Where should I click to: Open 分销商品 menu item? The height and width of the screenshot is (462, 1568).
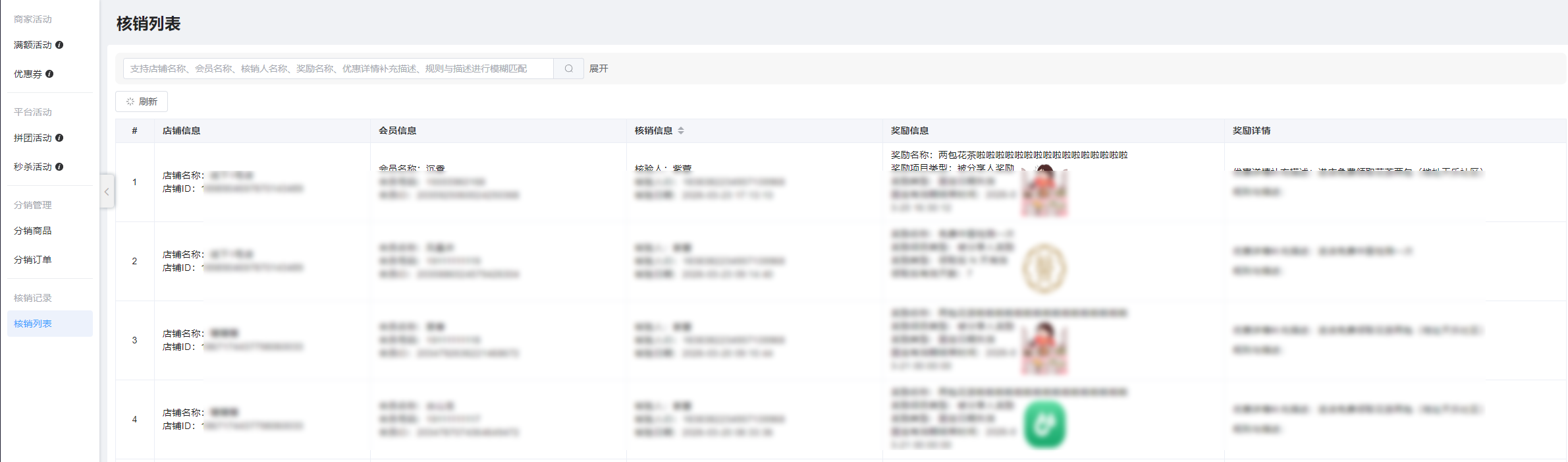click(33, 231)
